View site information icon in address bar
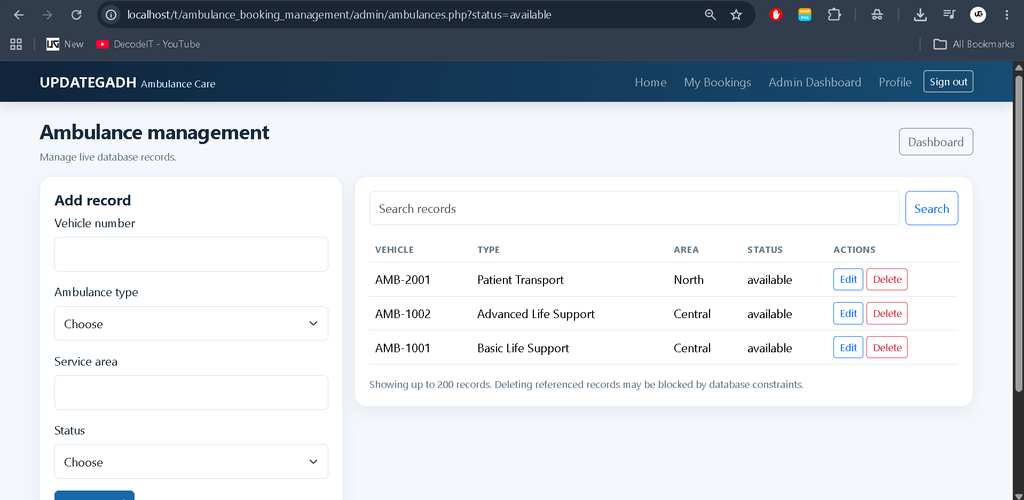The width and height of the screenshot is (1024, 500). (112, 14)
